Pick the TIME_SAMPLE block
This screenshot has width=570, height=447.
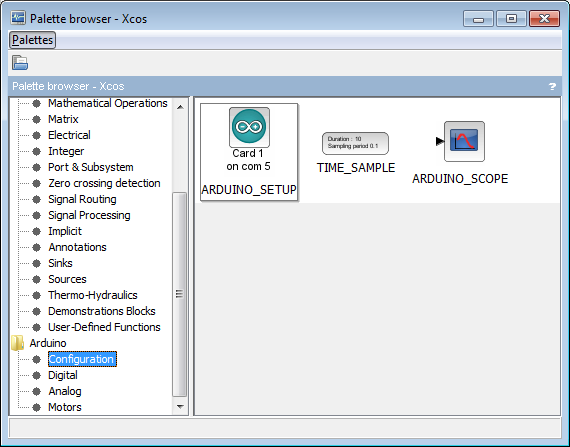(355, 144)
